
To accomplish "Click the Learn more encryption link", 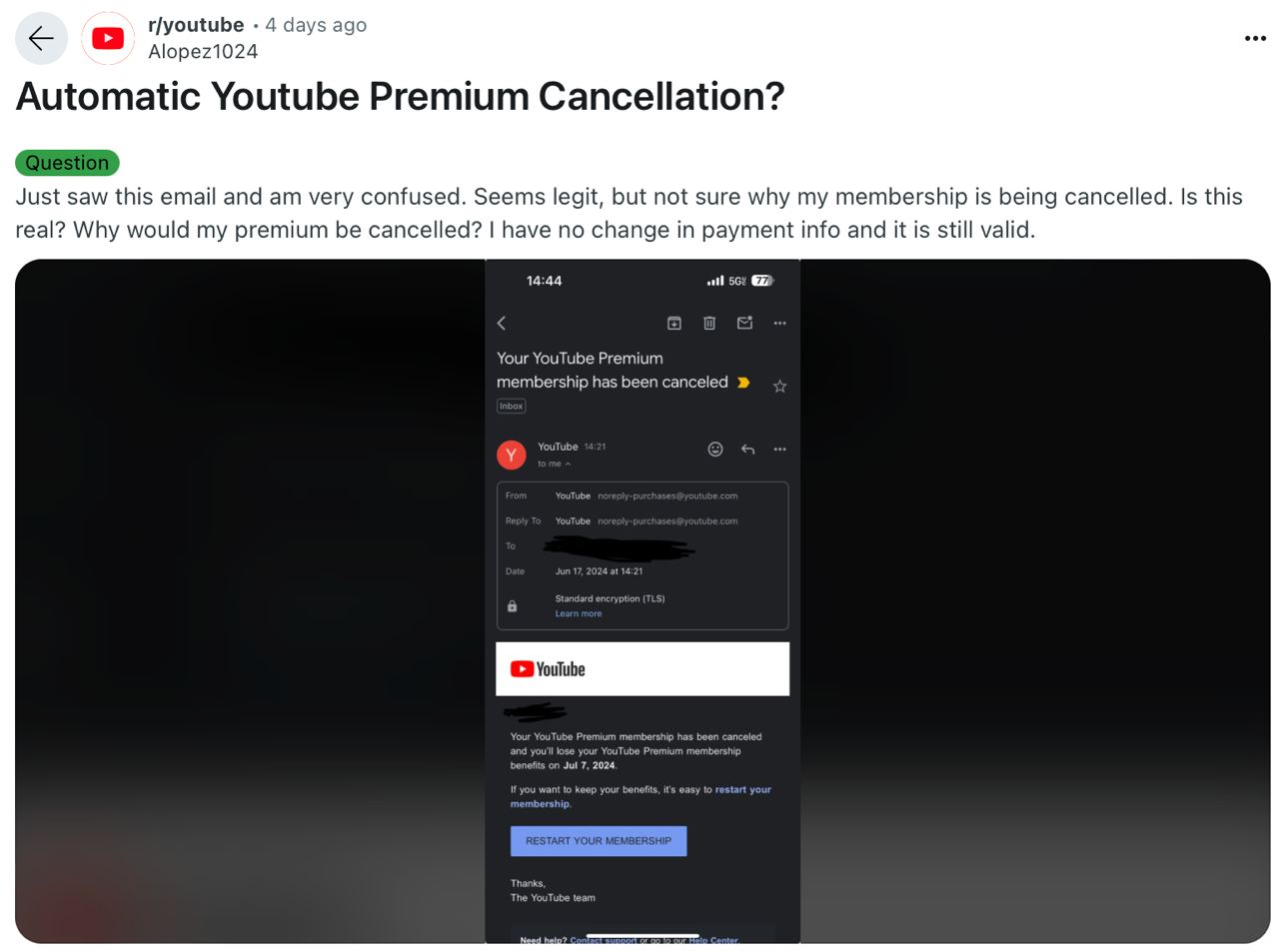I will click(x=579, y=613).
